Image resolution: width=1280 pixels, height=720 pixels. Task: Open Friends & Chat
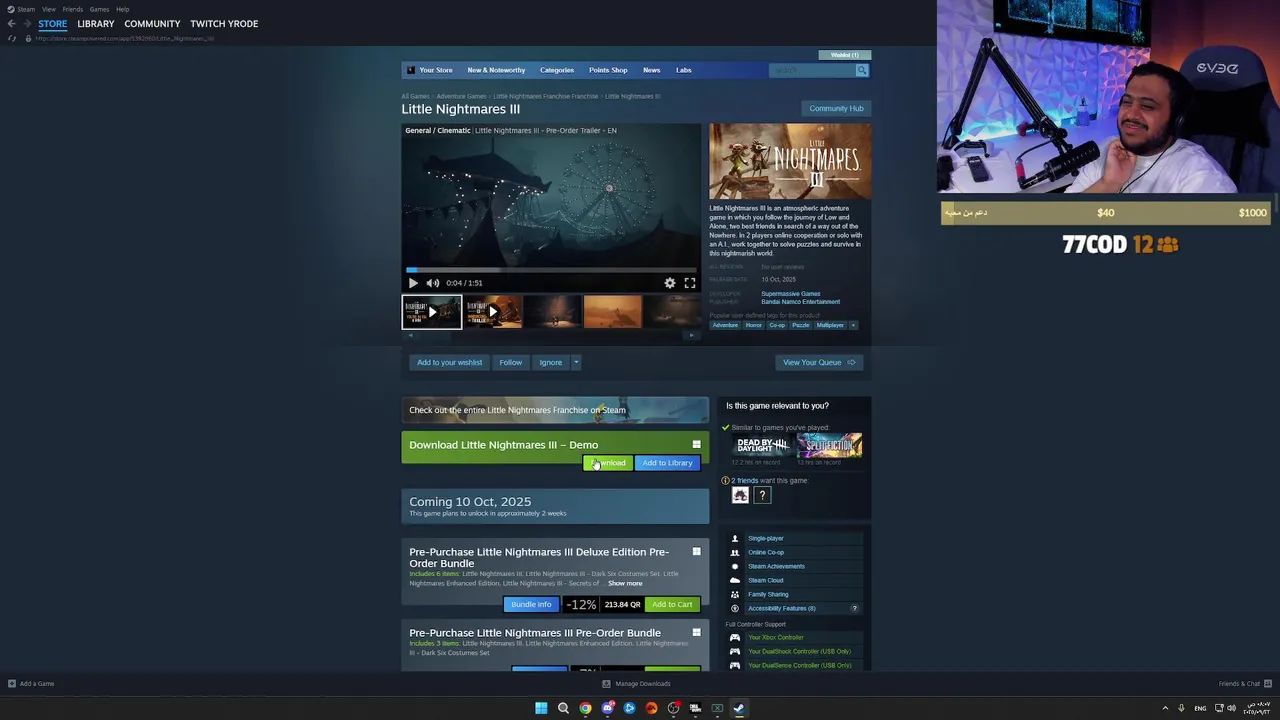pyautogui.click(x=1245, y=684)
